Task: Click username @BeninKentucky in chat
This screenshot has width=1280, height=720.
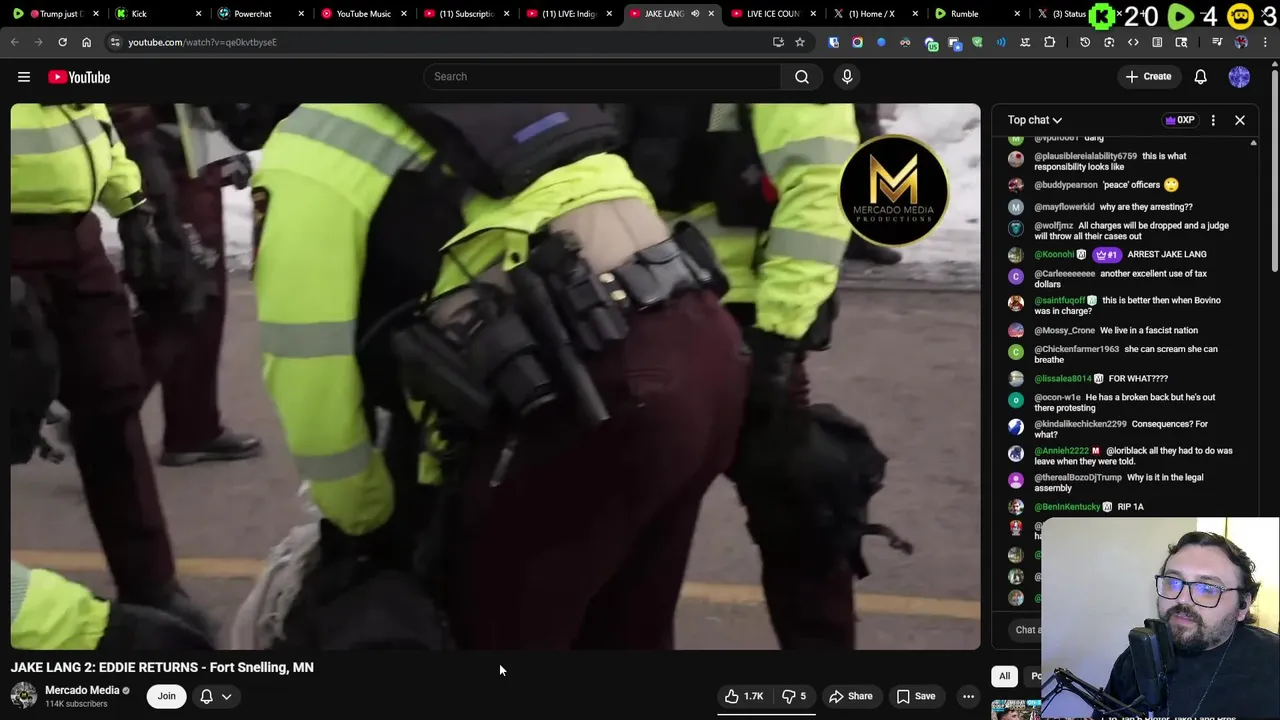Action: click(1067, 507)
